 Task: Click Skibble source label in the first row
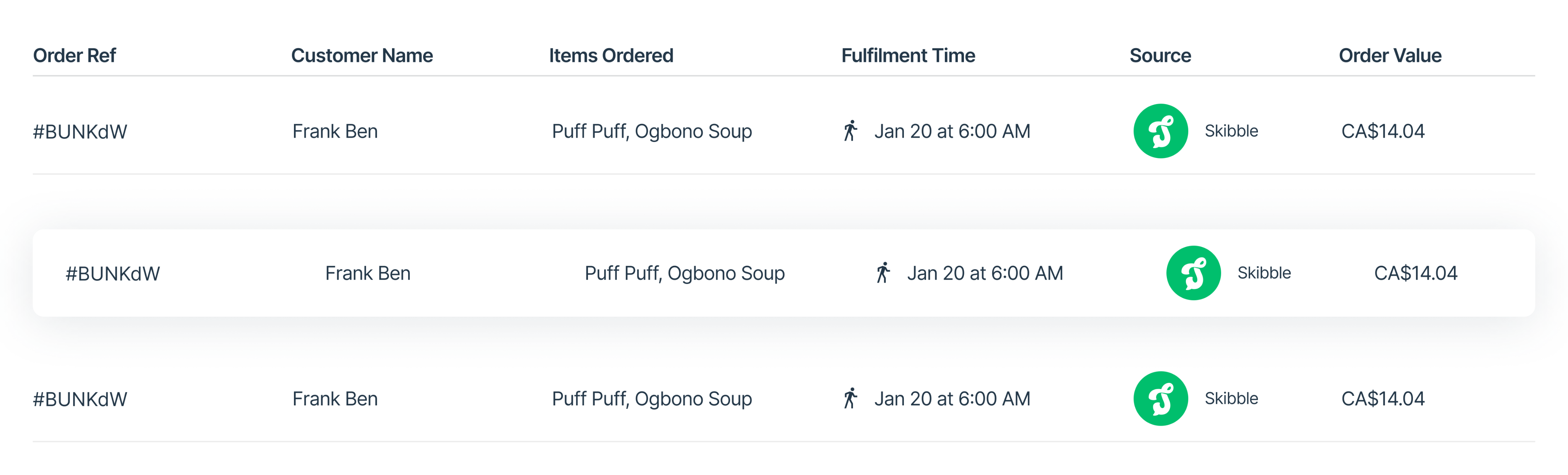tap(1231, 131)
